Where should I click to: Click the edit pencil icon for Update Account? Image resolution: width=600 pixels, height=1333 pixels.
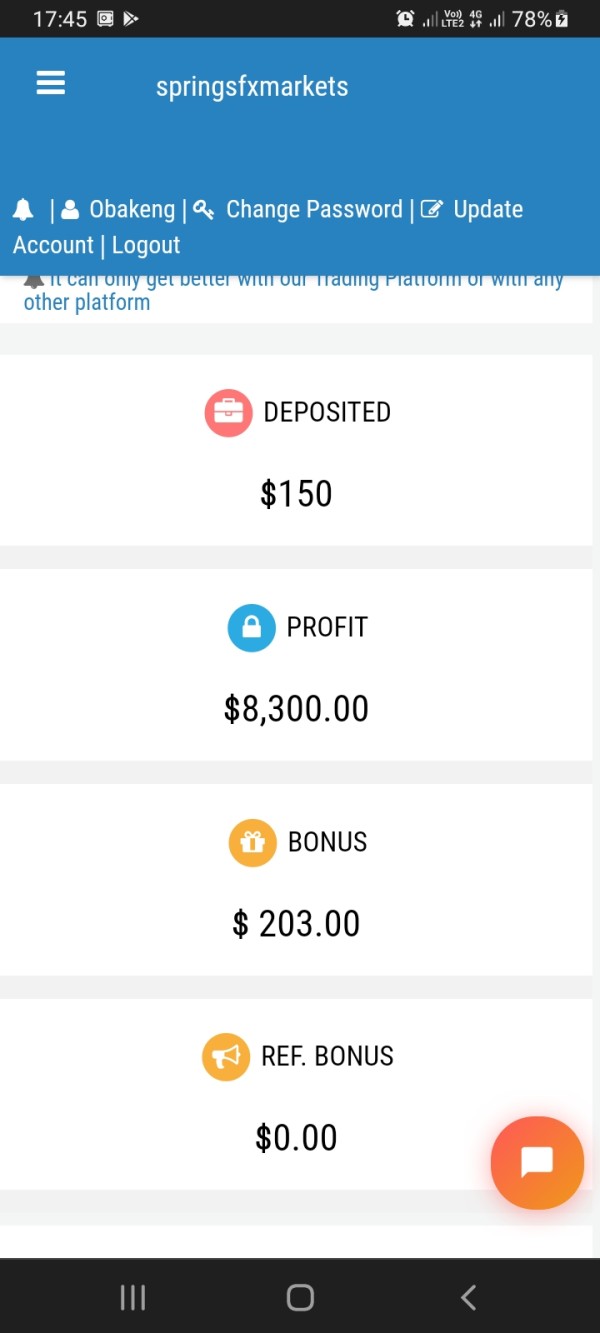coord(432,210)
